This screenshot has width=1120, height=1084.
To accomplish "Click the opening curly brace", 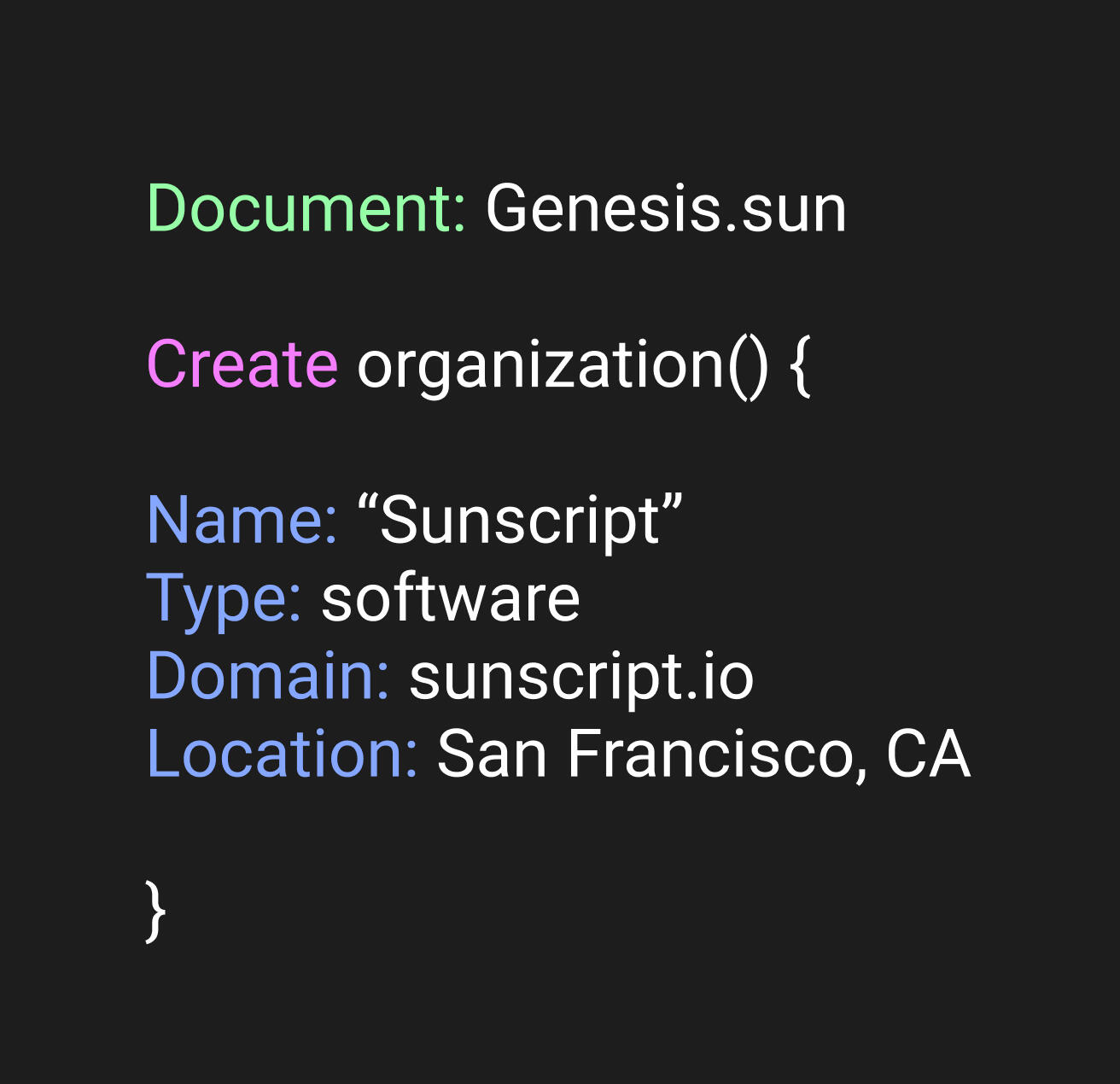I will (800, 366).
